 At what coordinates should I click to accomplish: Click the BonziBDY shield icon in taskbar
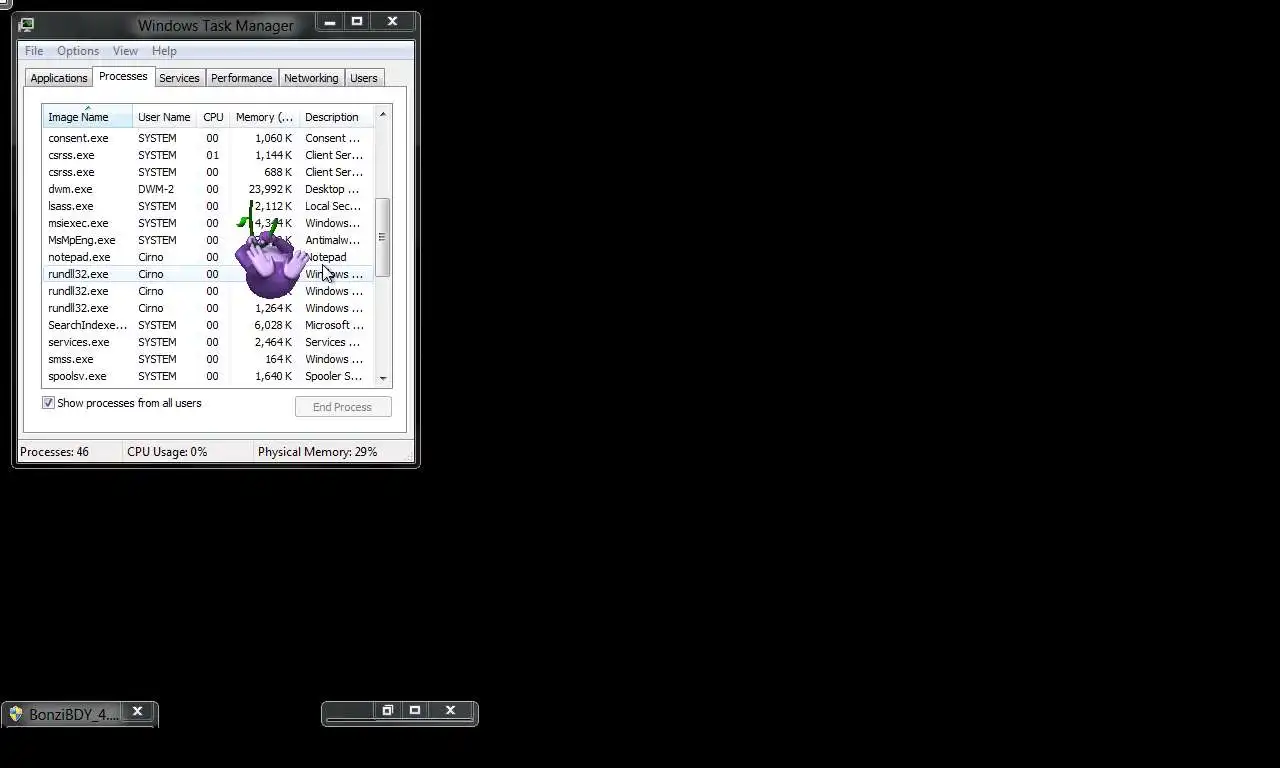pos(16,714)
